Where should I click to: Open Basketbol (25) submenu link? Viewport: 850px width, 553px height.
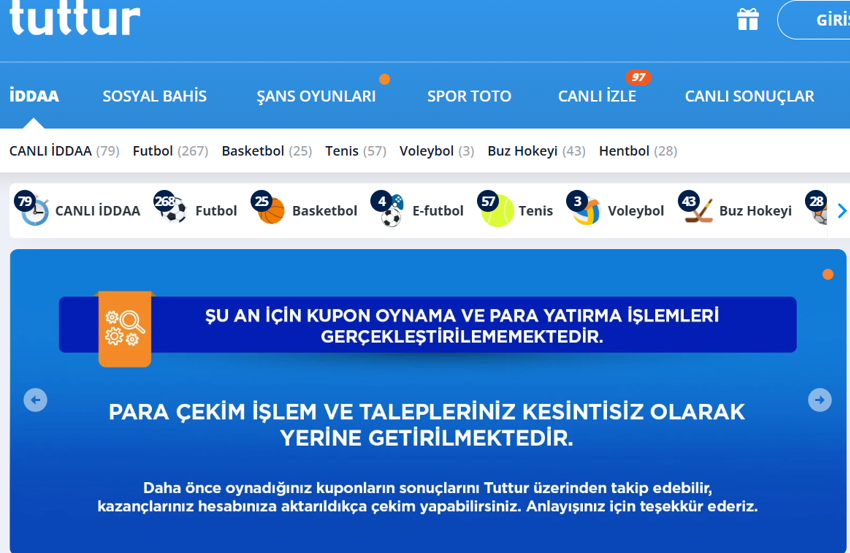tap(267, 151)
